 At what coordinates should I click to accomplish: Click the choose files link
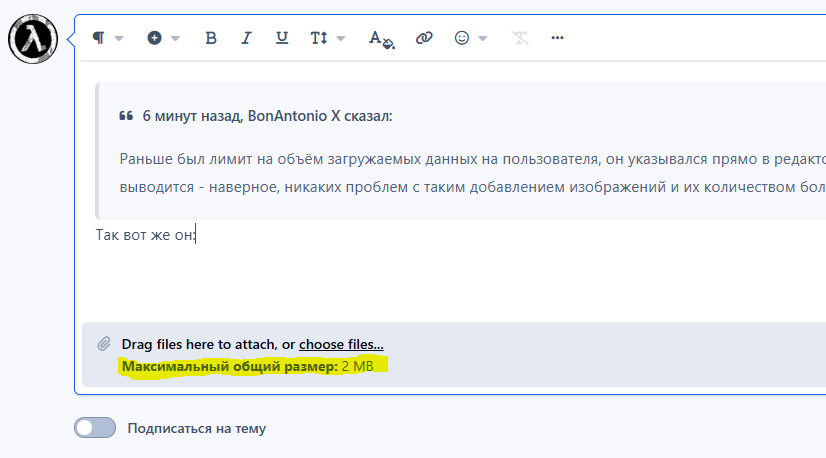(x=341, y=344)
